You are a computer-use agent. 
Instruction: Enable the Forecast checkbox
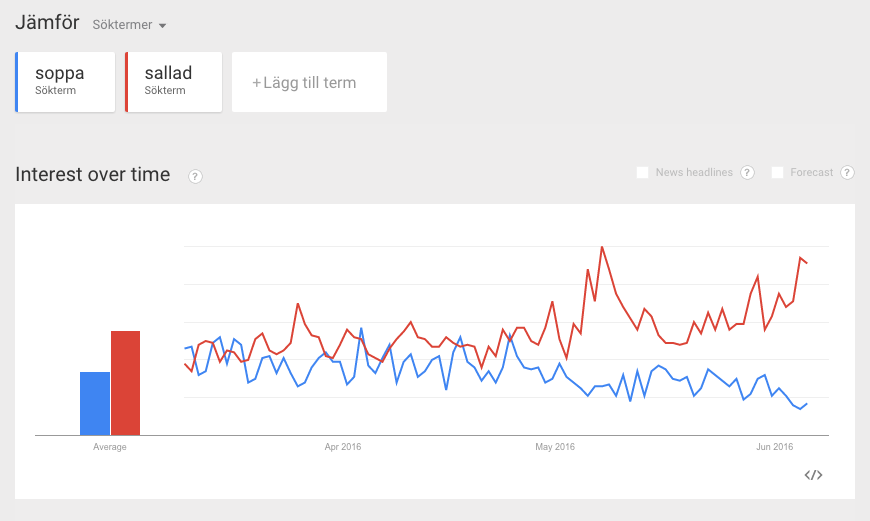click(777, 173)
